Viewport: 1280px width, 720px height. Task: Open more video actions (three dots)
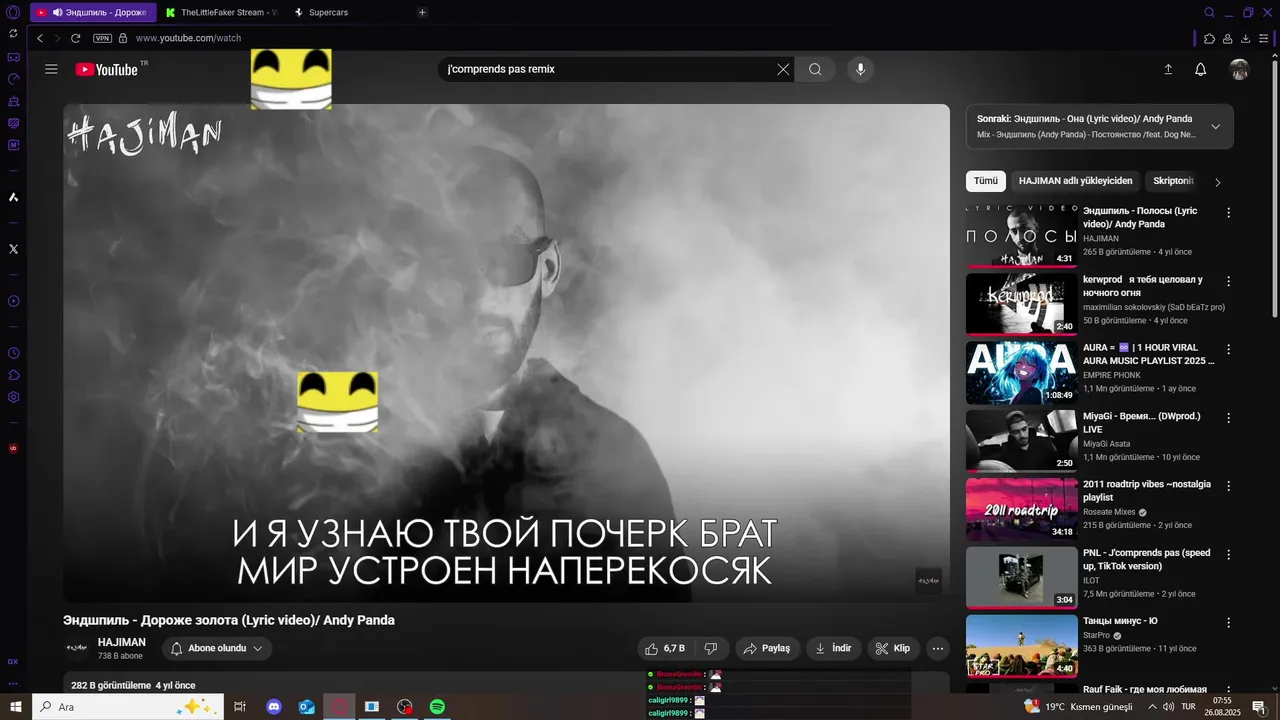938,648
